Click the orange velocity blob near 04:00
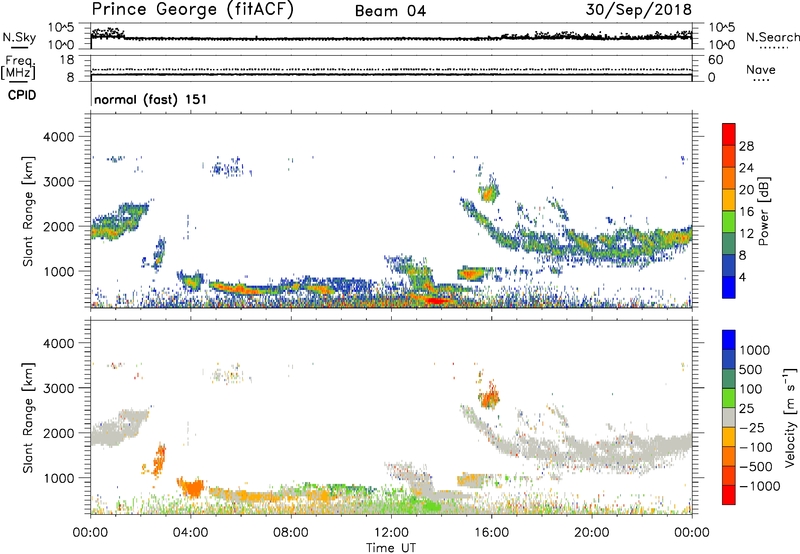This screenshot has height=554, width=800. [x=192, y=489]
